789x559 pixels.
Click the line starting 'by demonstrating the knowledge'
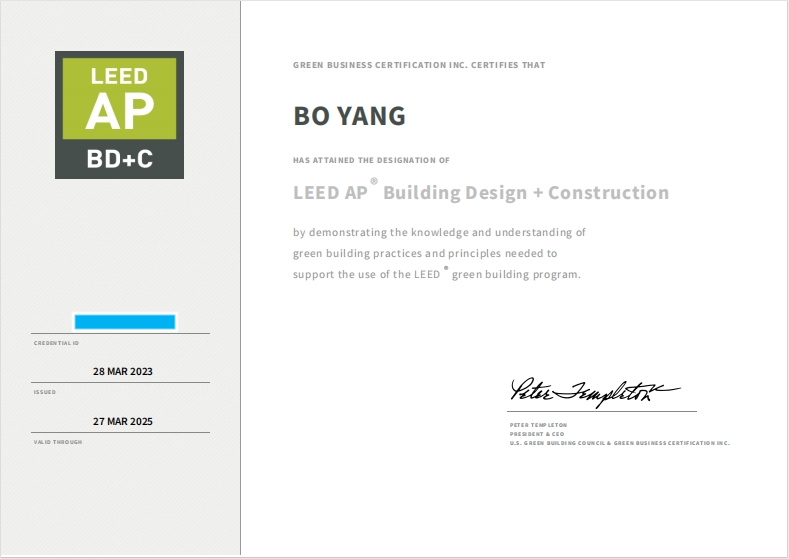pyautogui.click(x=439, y=232)
